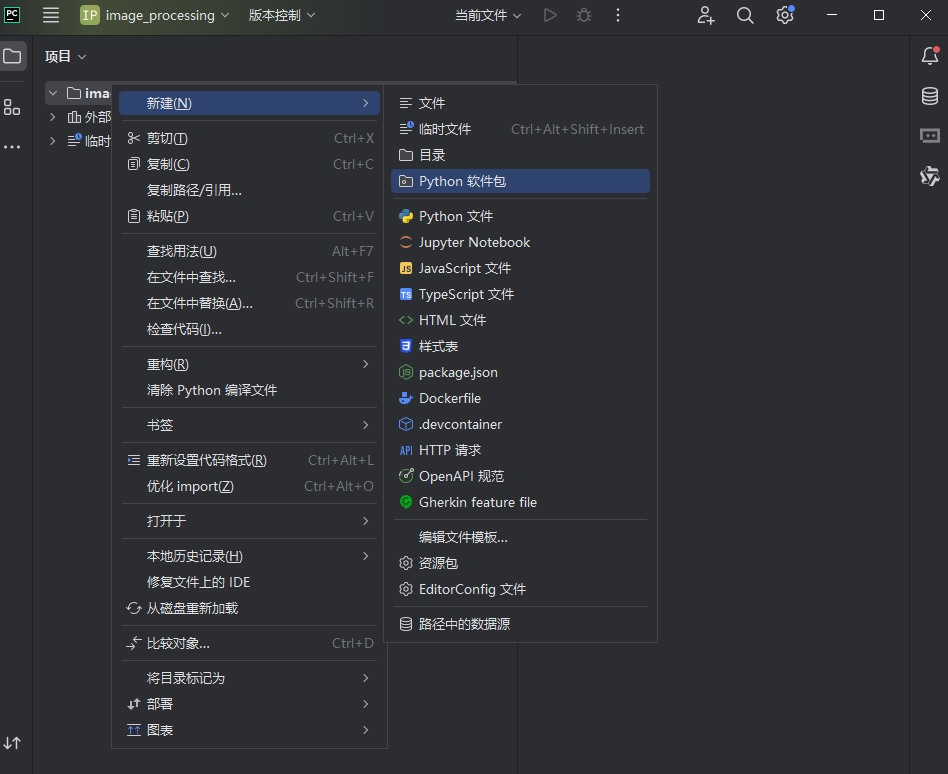Open the 项目 view dropdown
The width and height of the screenshot is (948, 774).
tap(65, 56)
